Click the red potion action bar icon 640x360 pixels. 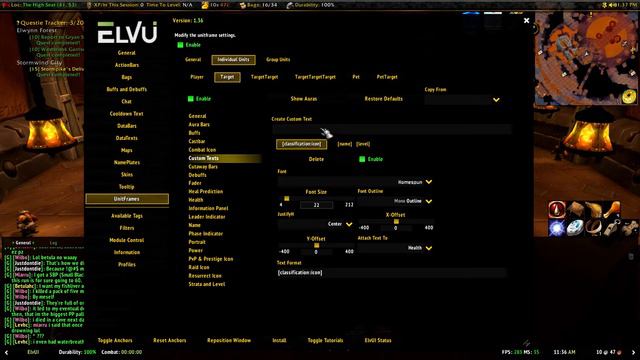point(557,209)
